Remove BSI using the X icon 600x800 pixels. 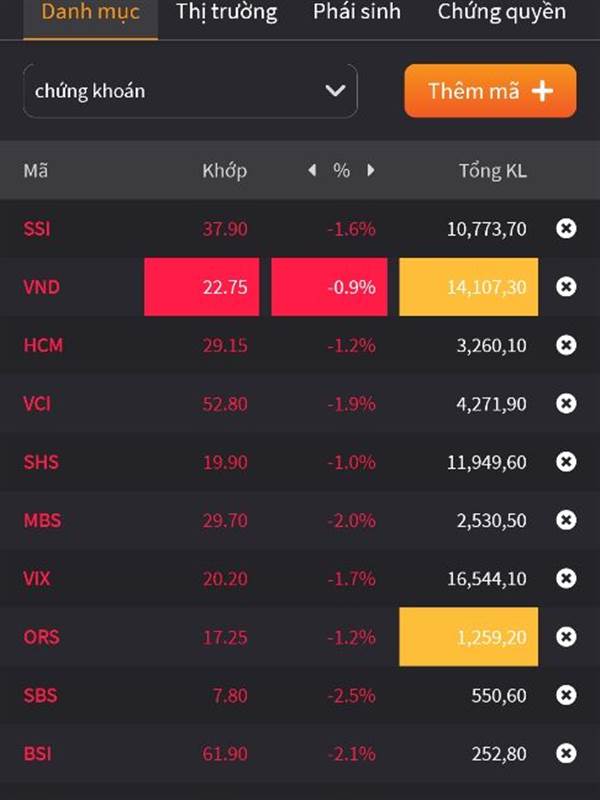(566, 754)
